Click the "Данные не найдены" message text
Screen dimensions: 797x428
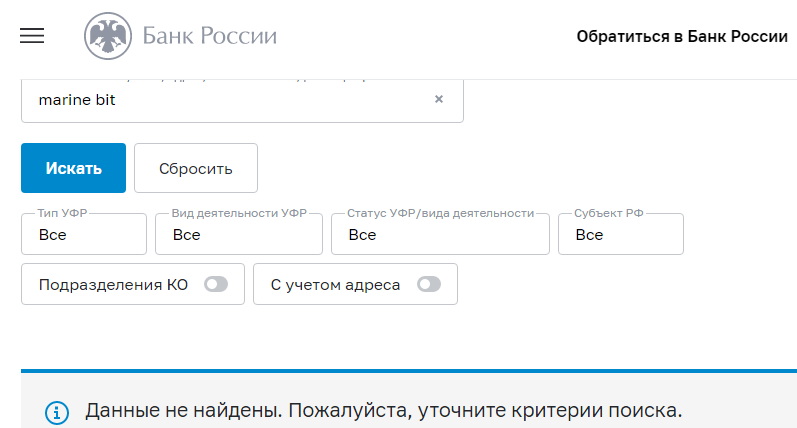(383, 411)
